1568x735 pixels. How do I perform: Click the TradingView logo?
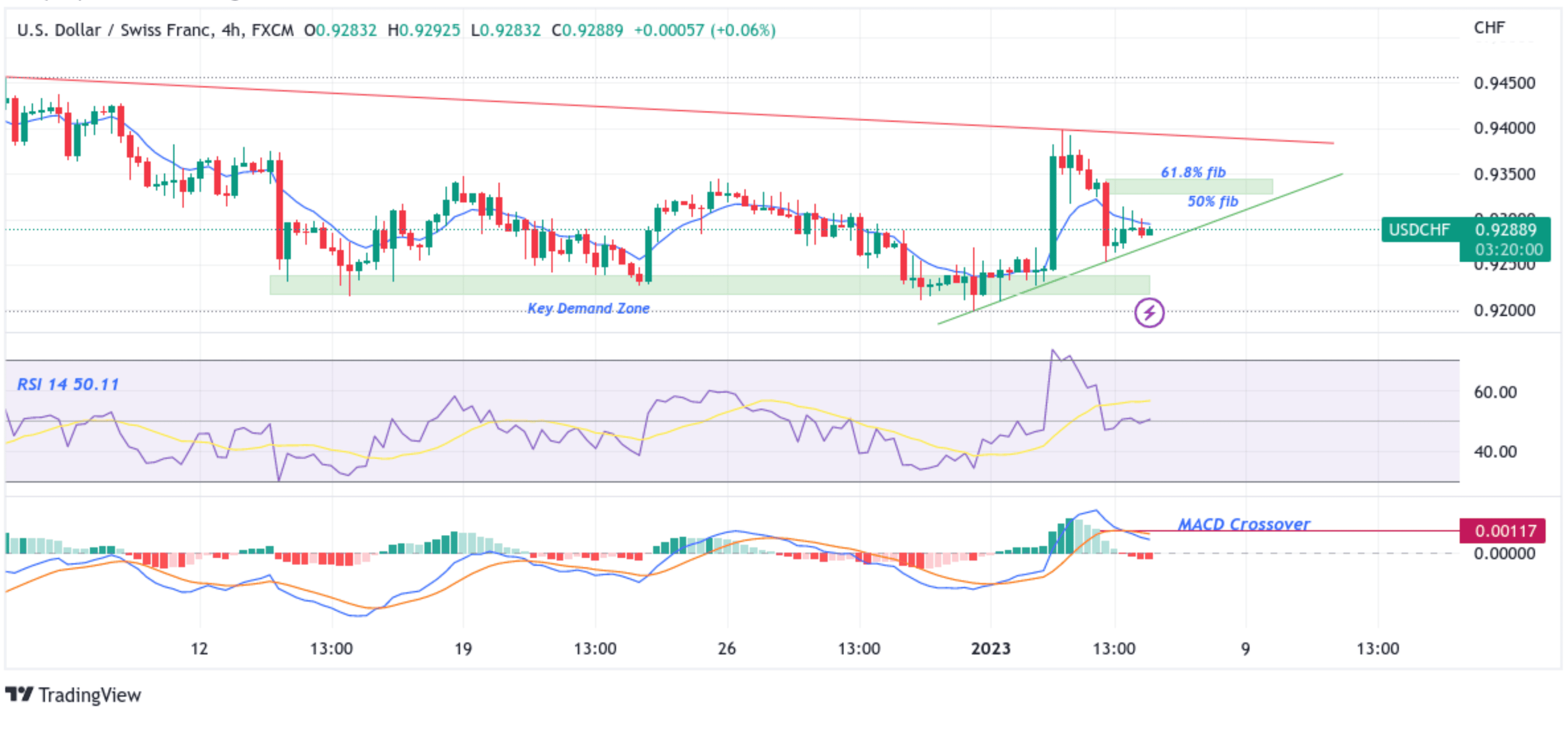[x=73, y=695]
